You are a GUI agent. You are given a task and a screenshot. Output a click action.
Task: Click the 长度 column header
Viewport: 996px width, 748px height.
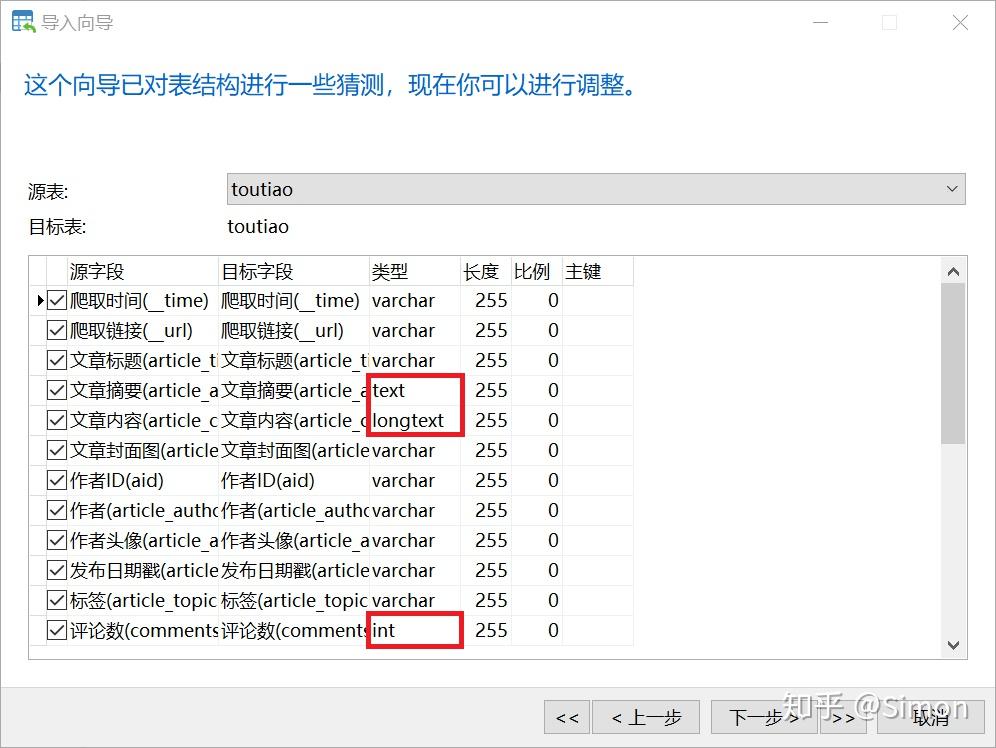pos(485,271)
